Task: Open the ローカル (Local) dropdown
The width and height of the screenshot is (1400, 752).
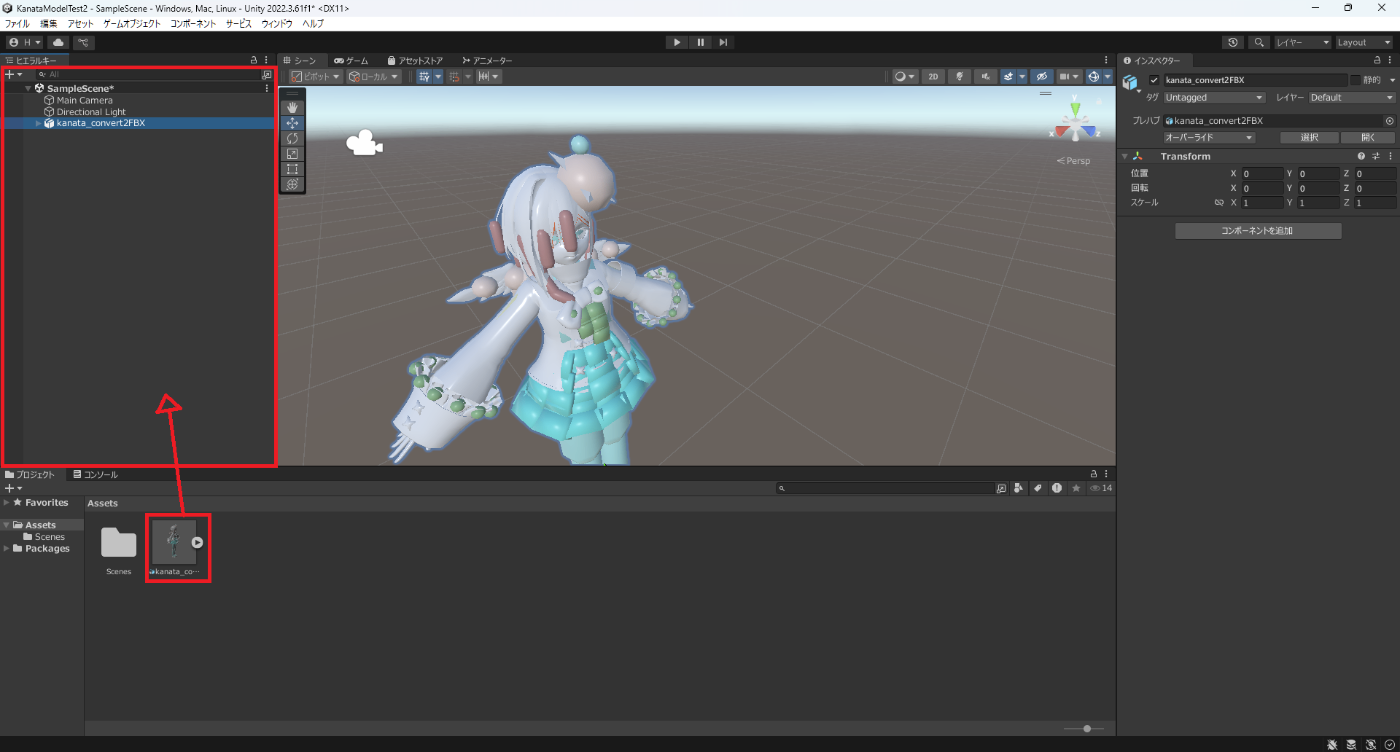Action: 374,76
